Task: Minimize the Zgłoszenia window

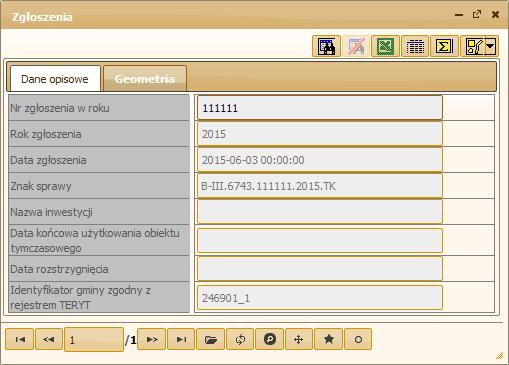Action: click(459, 15)
